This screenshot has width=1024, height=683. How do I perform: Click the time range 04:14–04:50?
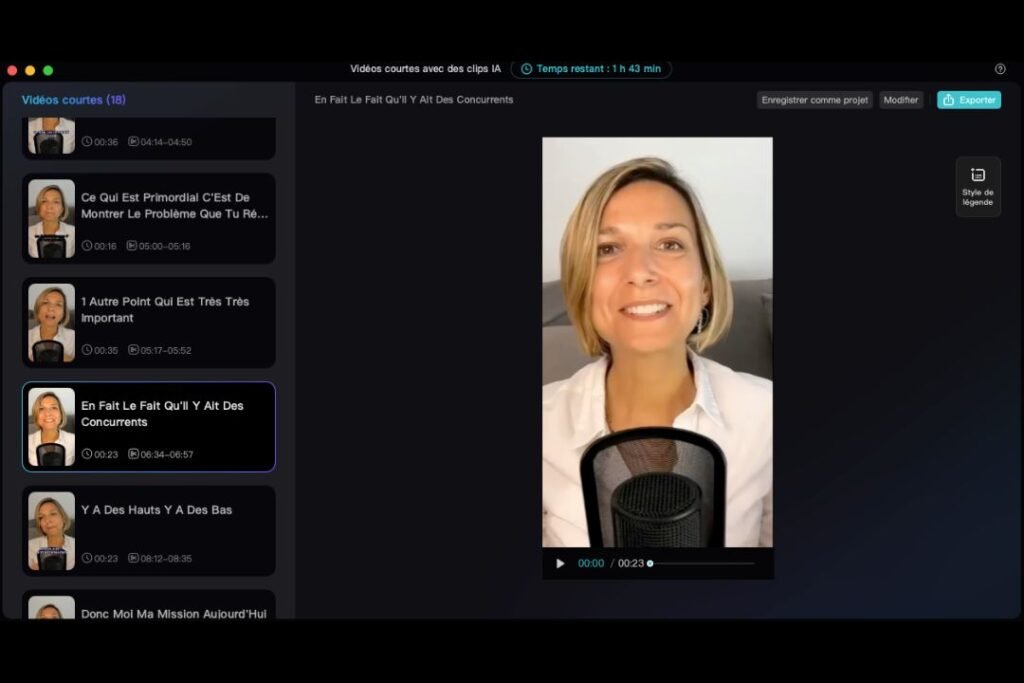[166, 142]
